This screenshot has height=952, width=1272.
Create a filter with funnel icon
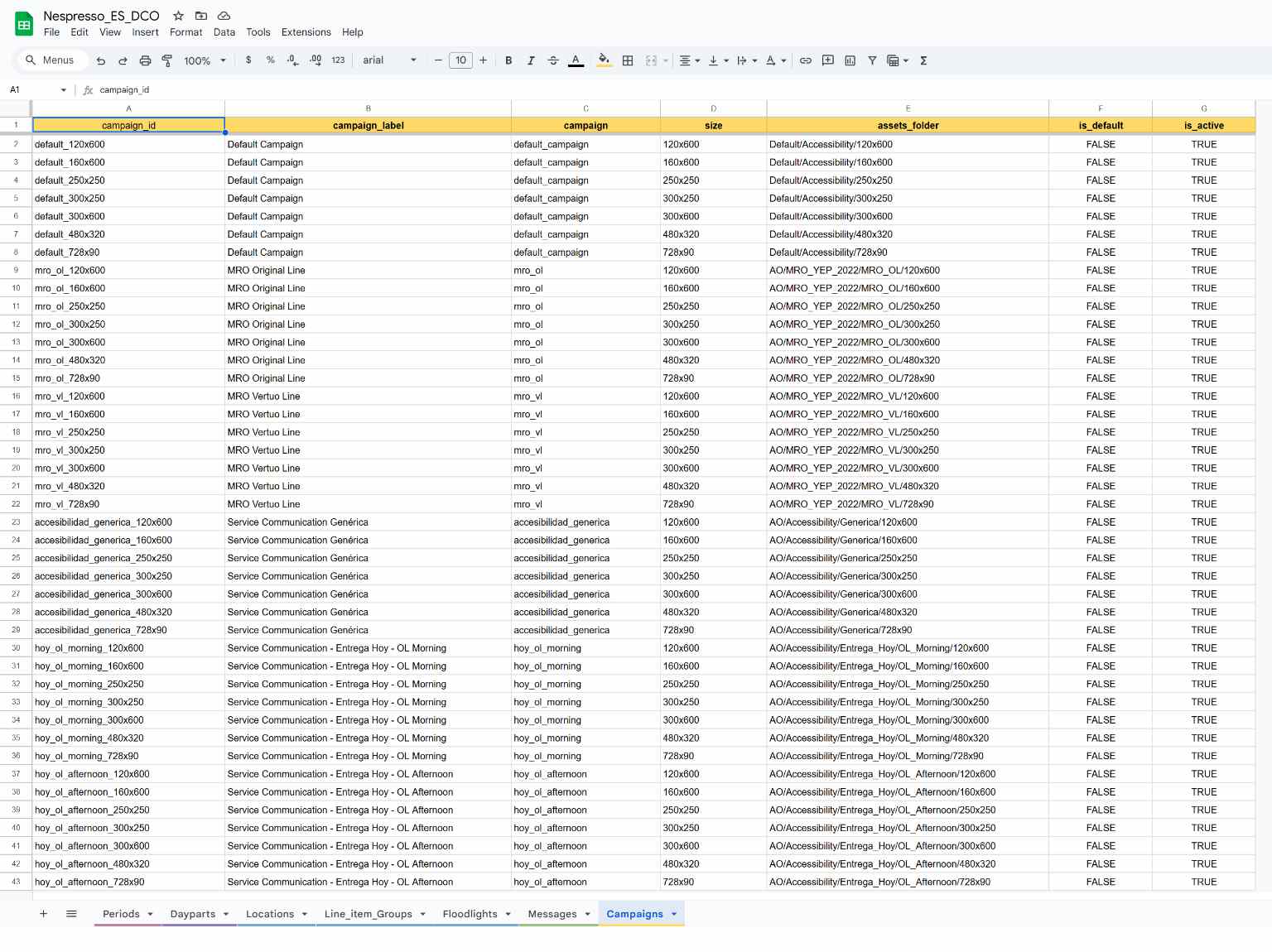point(872,60)
